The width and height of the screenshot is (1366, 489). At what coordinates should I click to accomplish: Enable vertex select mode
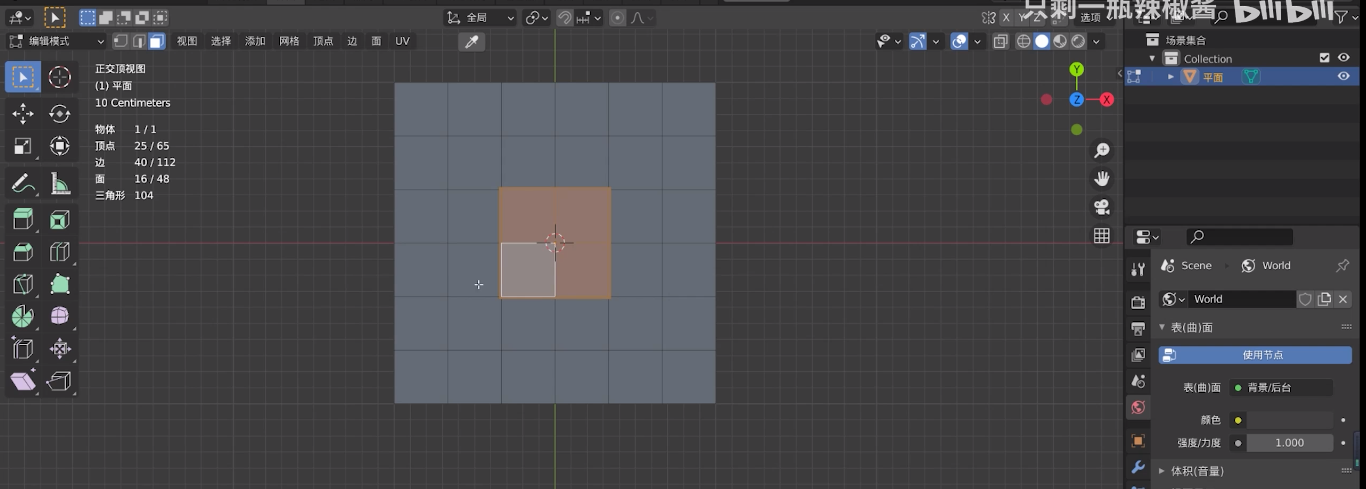coord(121,41)
